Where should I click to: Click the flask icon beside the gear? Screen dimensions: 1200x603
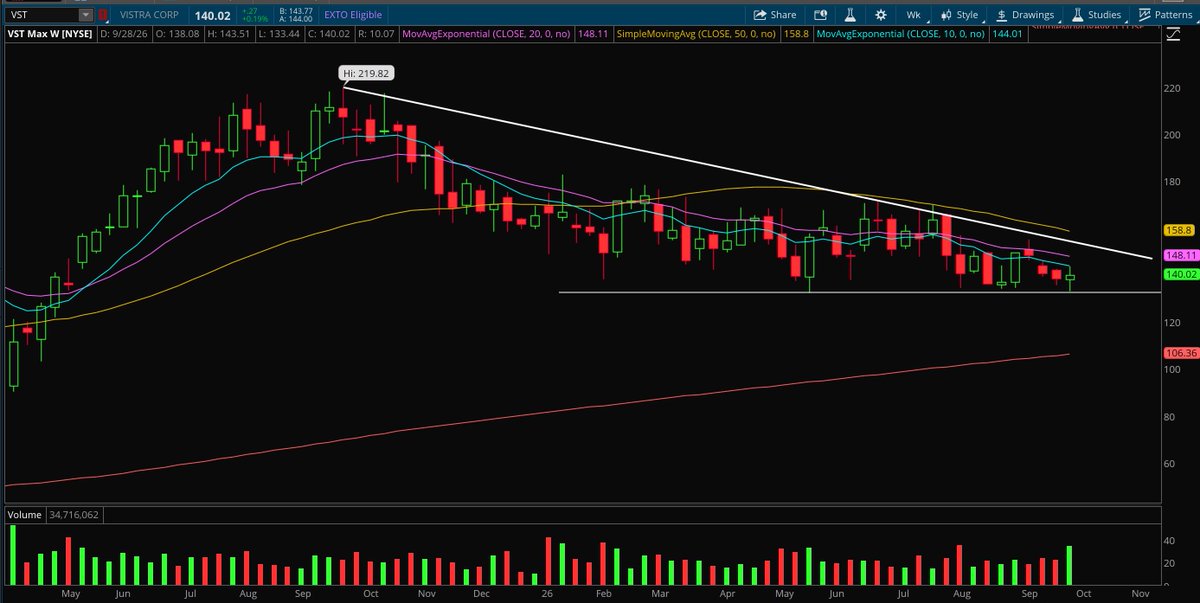[850, 15]
